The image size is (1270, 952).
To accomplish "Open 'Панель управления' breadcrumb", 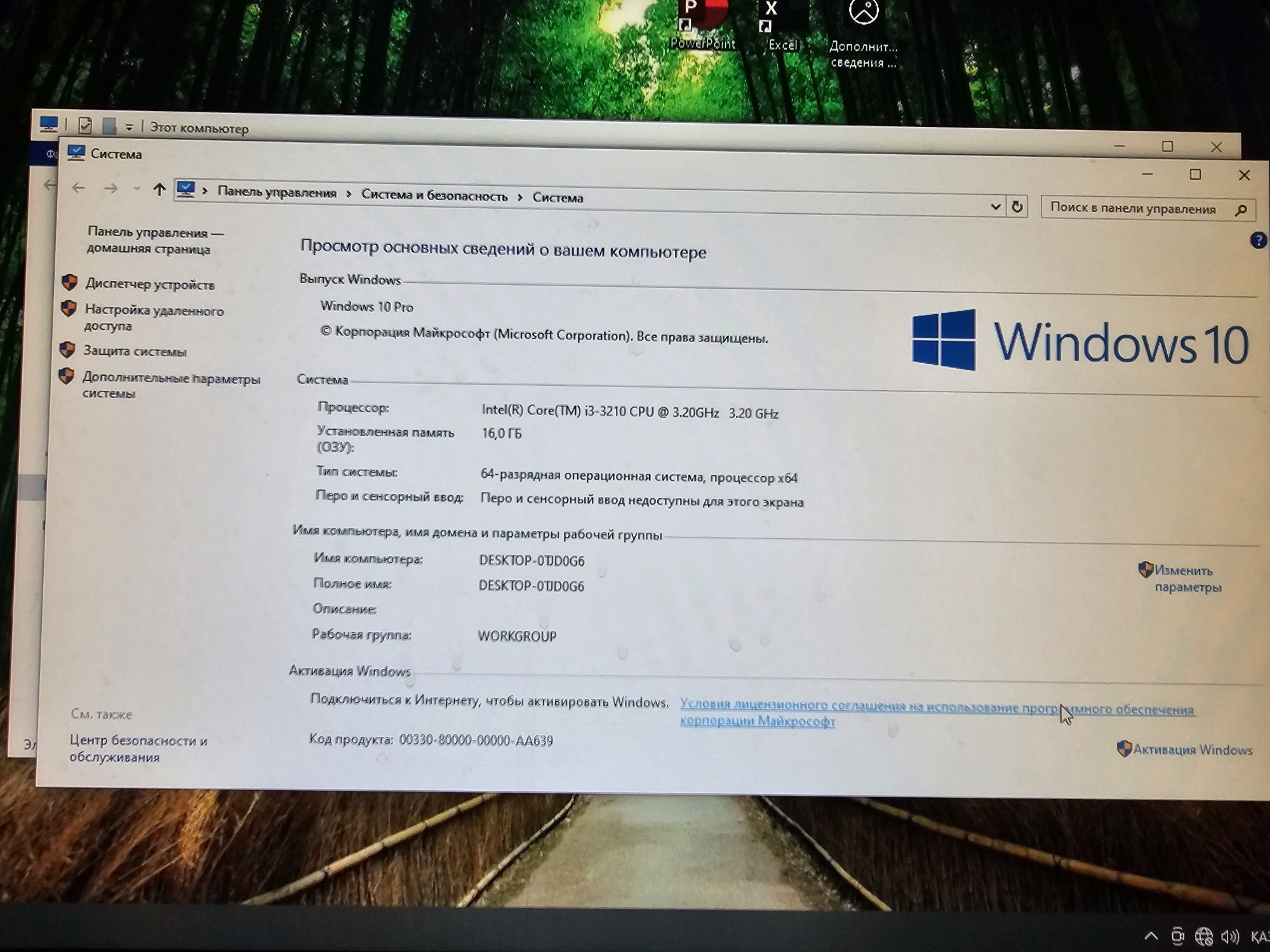I will [x=277, y=192].
